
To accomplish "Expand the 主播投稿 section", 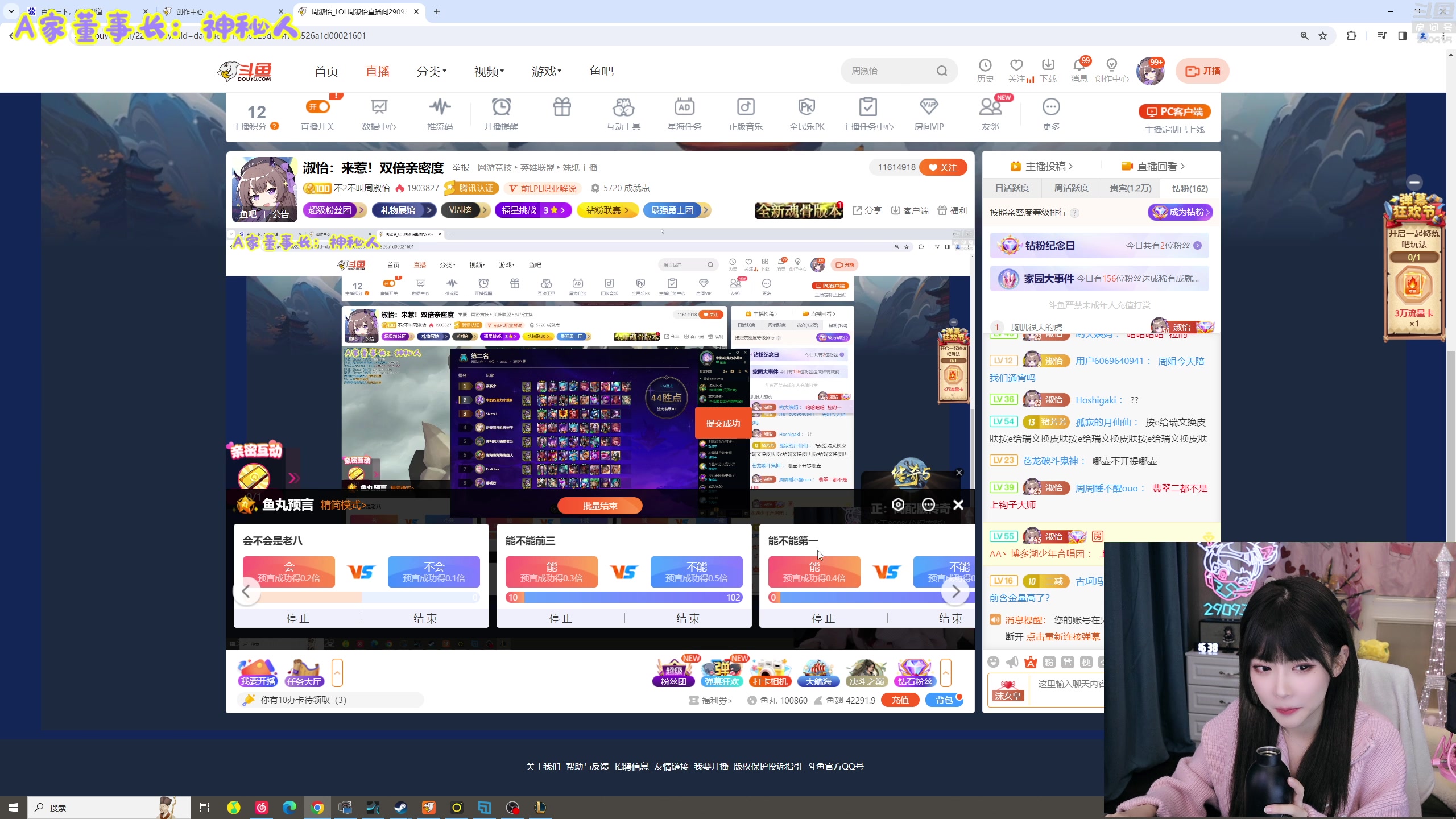I will coord(1042,166).
